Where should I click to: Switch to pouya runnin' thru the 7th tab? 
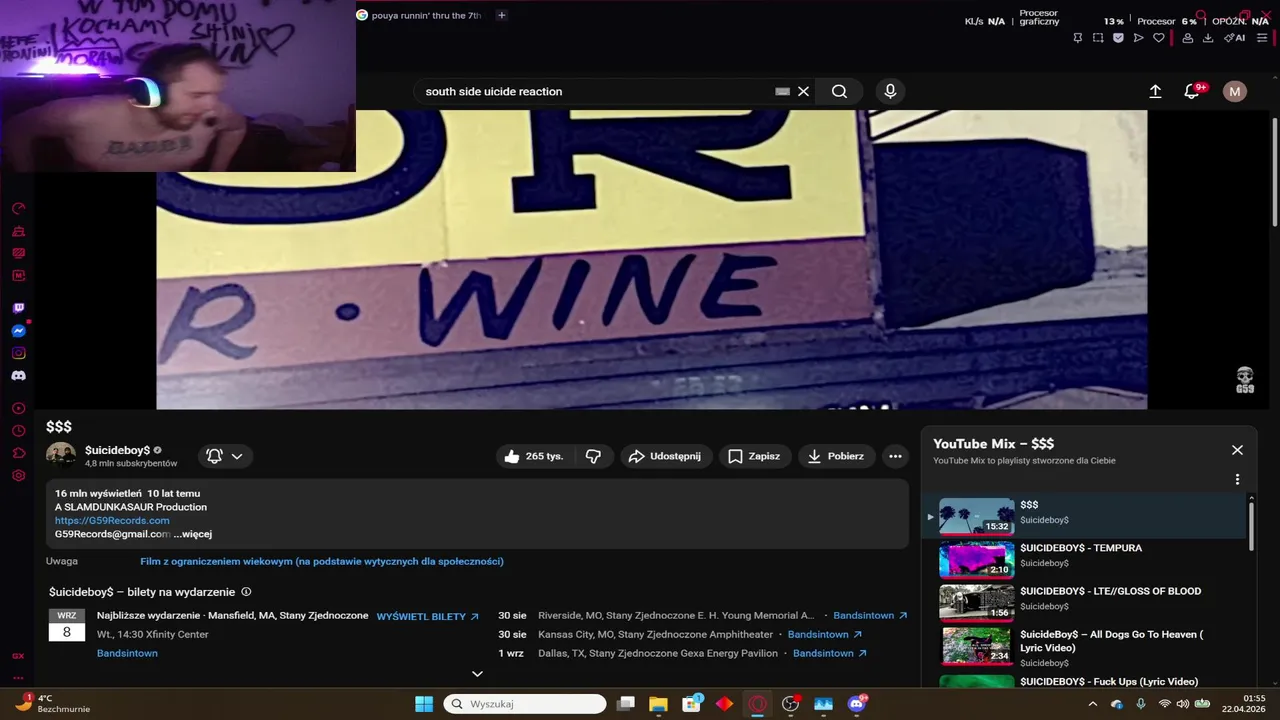click(419, 15)
